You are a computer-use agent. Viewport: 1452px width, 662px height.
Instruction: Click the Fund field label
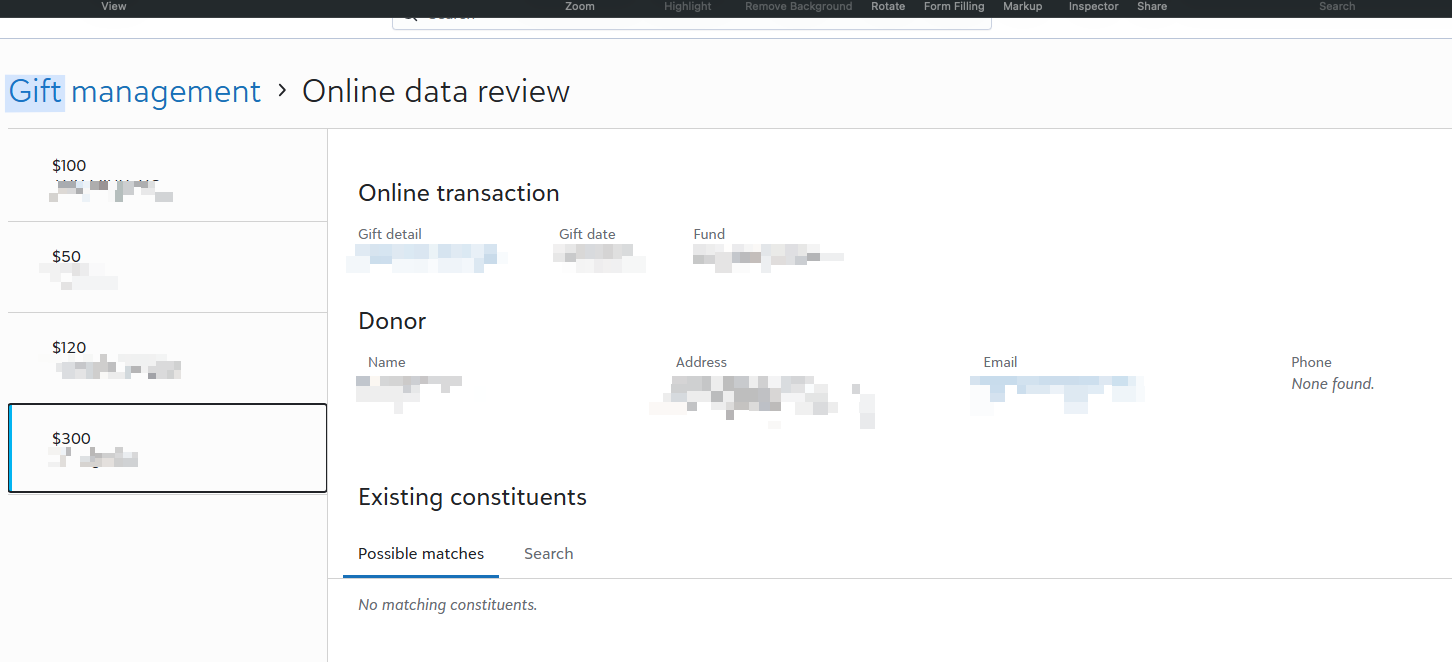(709, 234)
